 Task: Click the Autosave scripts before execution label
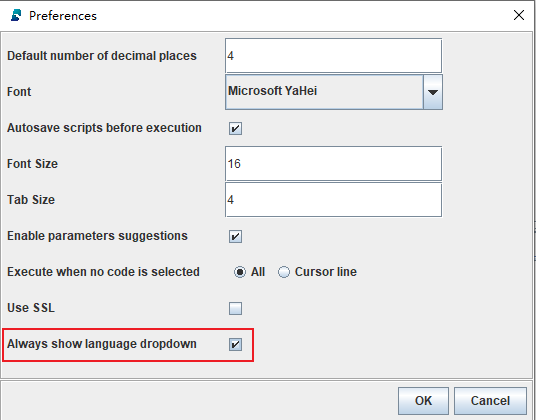[x=104, y=128]
